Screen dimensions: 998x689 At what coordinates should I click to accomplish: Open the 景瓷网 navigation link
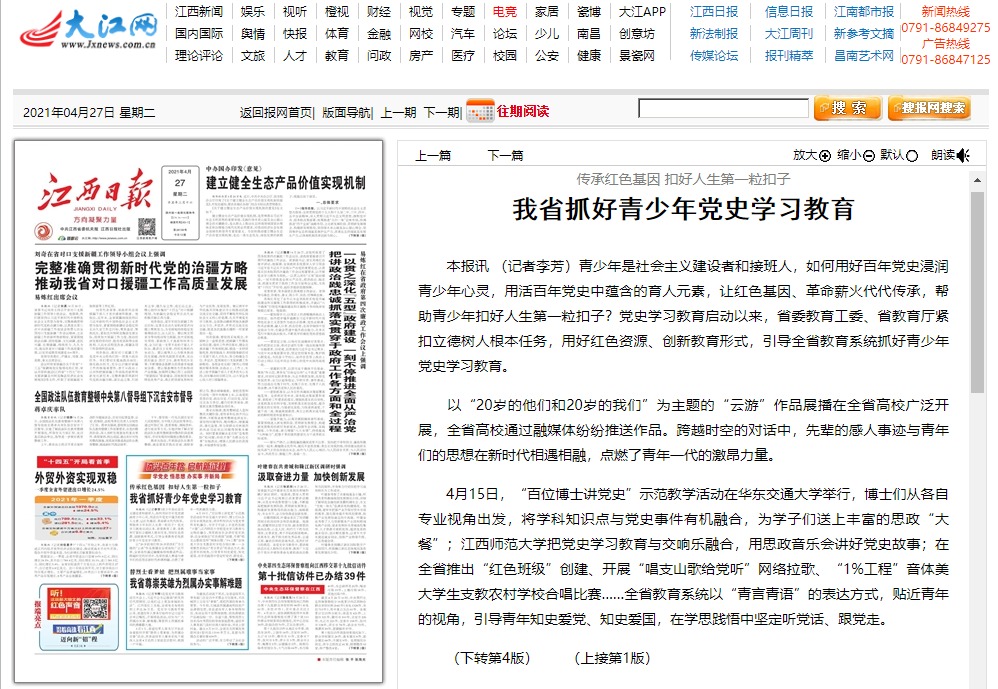636,56
